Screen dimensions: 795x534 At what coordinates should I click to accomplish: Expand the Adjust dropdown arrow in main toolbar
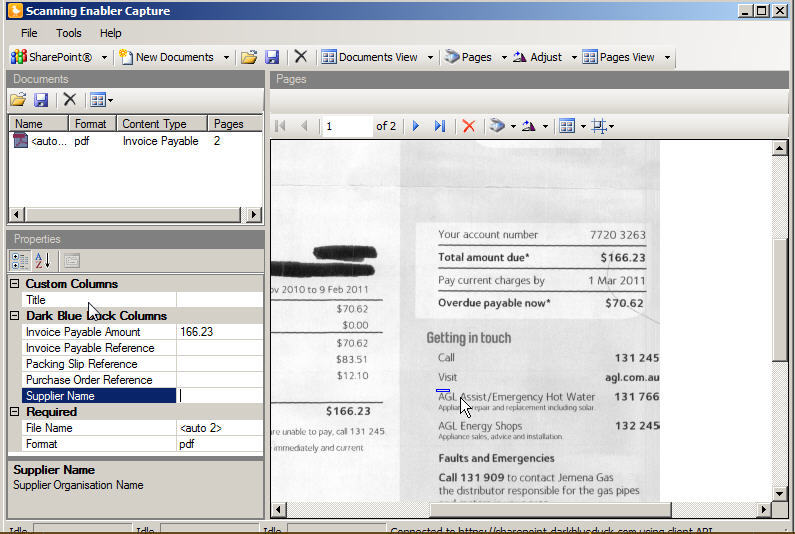click(x=574, y=57)
